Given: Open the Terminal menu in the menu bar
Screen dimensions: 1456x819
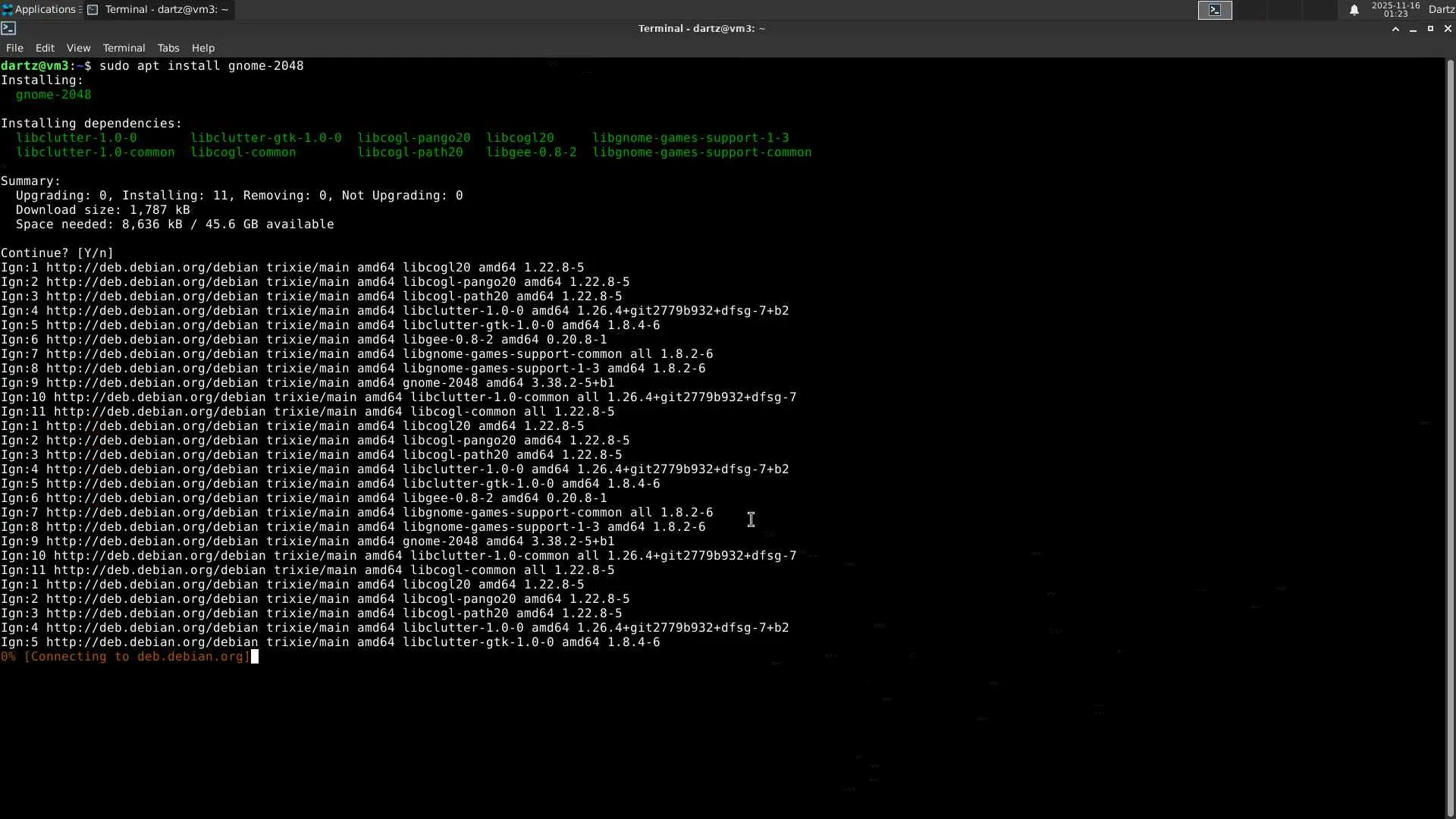Looking at the screenshot, I should [x=124, y=48].
